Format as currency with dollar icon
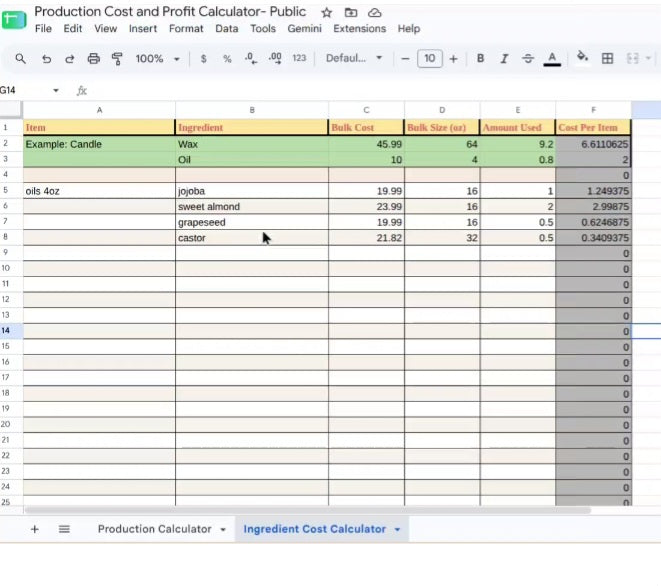This screenshot has width=661, height=586. pyautogui.click(x=204, y=59)
